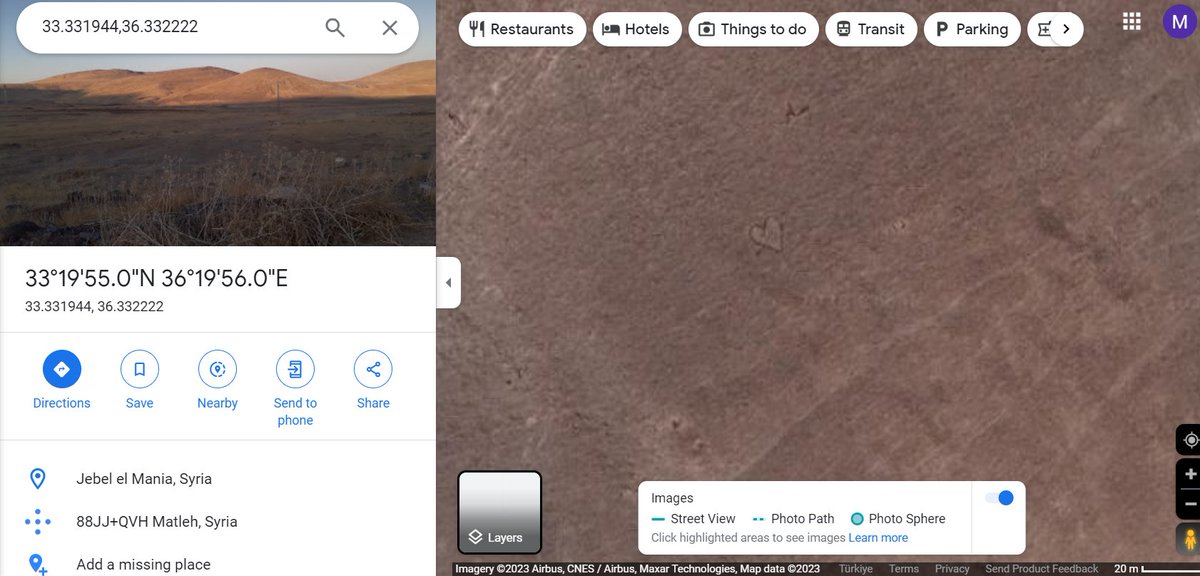Viewport: 1200px width, 576px height.
Task: Click Jebel el Mania, Syria address row
Action: click(x=218, y=479)
